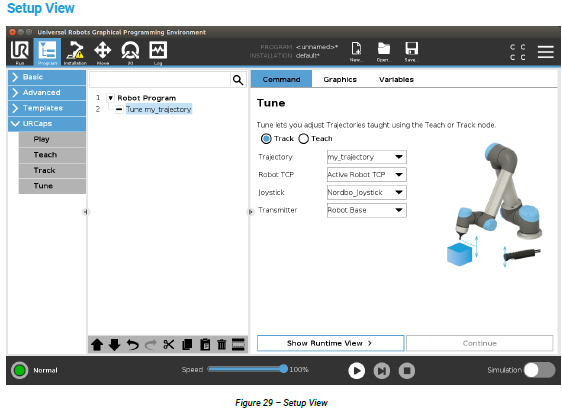
Task: Expand the Basic section
Action: coord(47,77)
